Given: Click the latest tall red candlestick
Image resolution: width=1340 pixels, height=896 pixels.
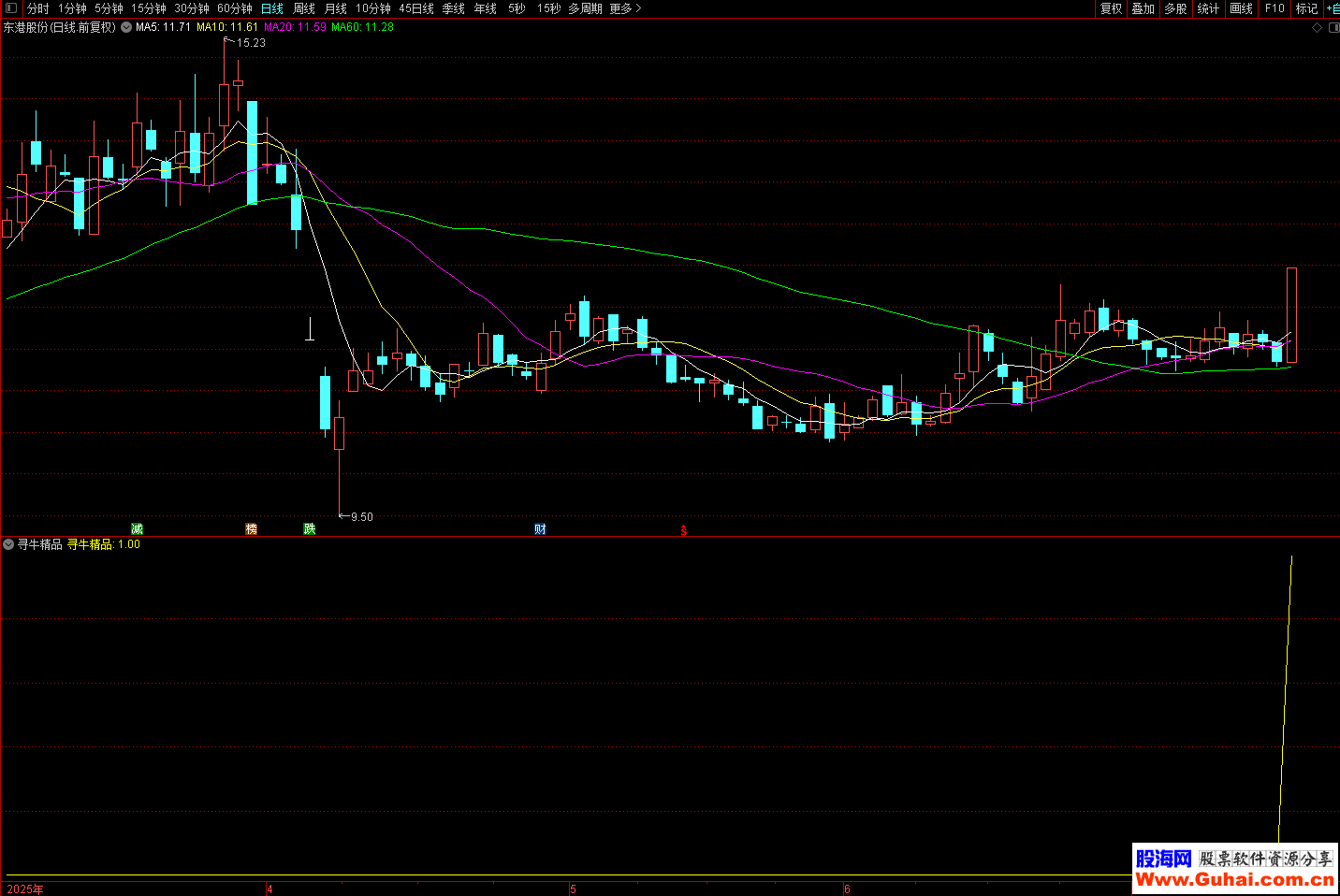Looking at the screenshot, I should (1291, 315).
